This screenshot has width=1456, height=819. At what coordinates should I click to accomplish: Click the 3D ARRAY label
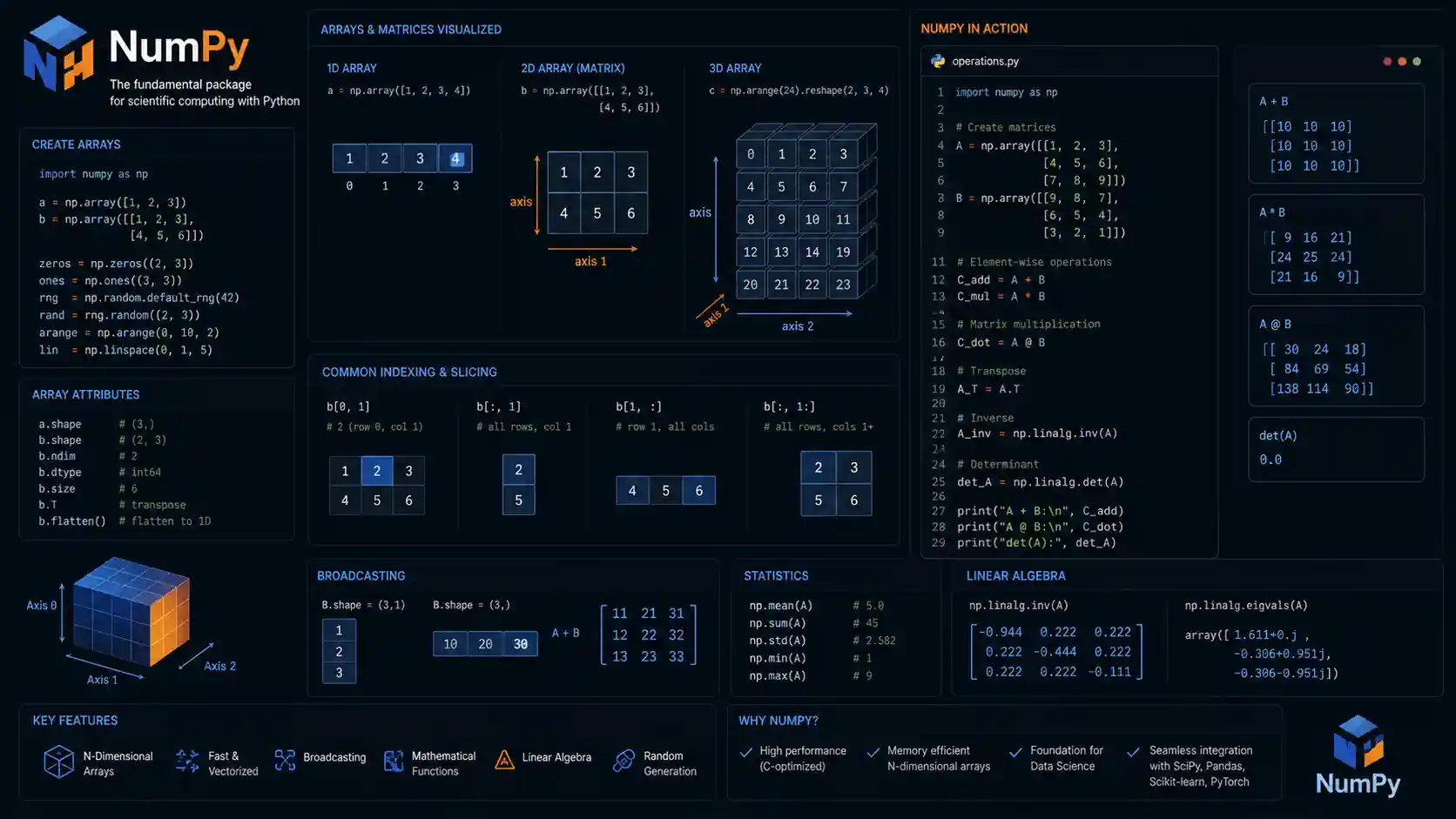(x=735, y=68)
